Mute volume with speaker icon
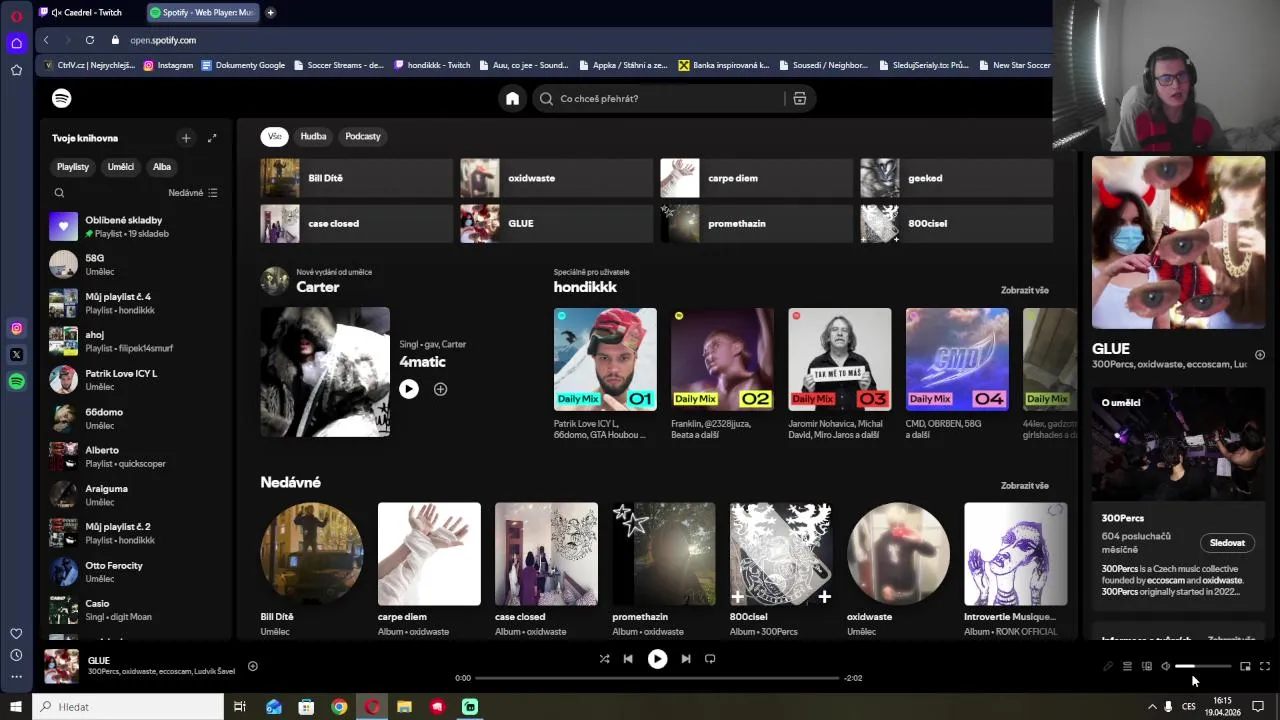The height and width of the screenshot is (720, 1280). [x=1166, y=666]
